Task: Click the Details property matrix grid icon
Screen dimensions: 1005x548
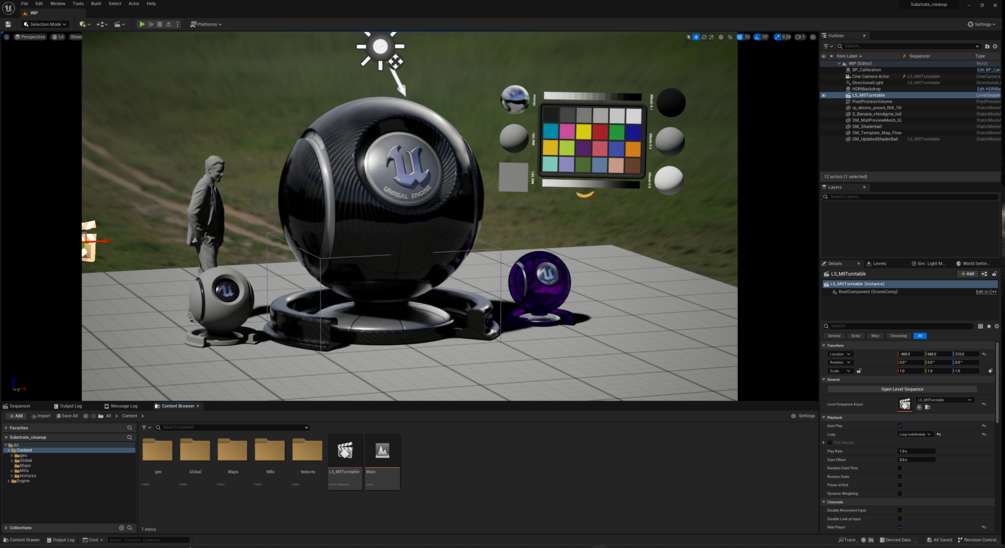Action: click(x=981, y=326)
